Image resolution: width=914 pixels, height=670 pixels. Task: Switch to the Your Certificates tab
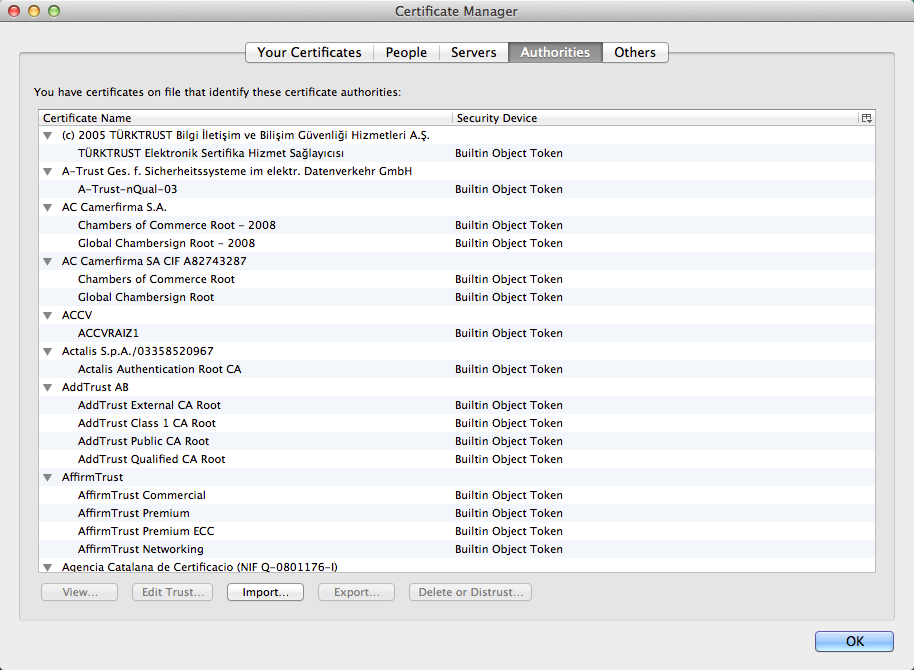(309, 52)
